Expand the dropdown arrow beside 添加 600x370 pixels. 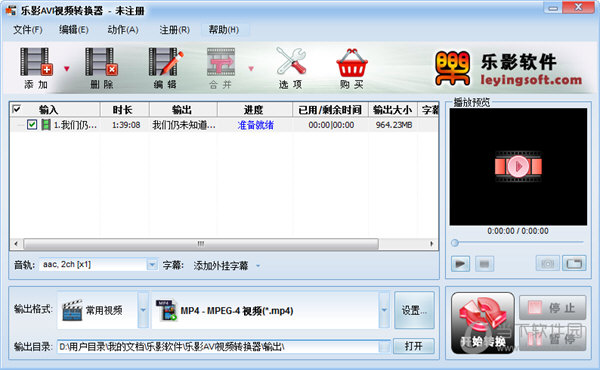(x=67, y=69)
